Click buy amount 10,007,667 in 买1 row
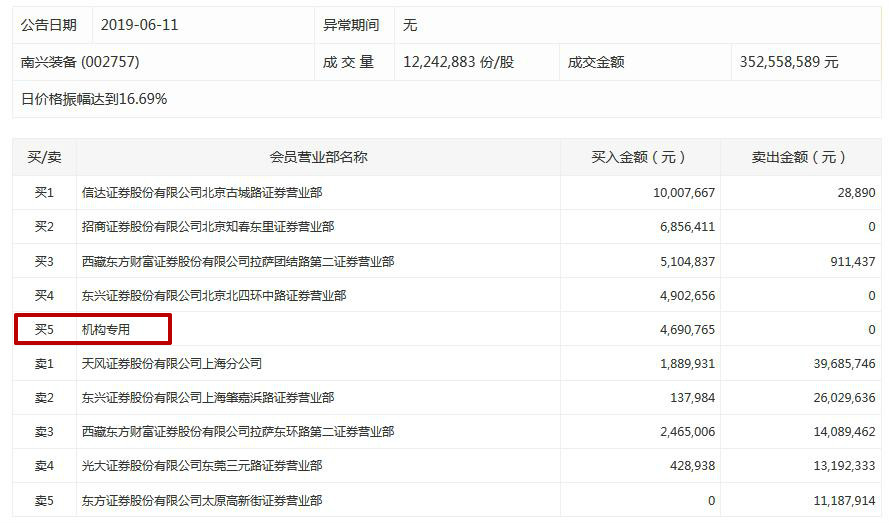889x525 pixels. tap(682, 193)
